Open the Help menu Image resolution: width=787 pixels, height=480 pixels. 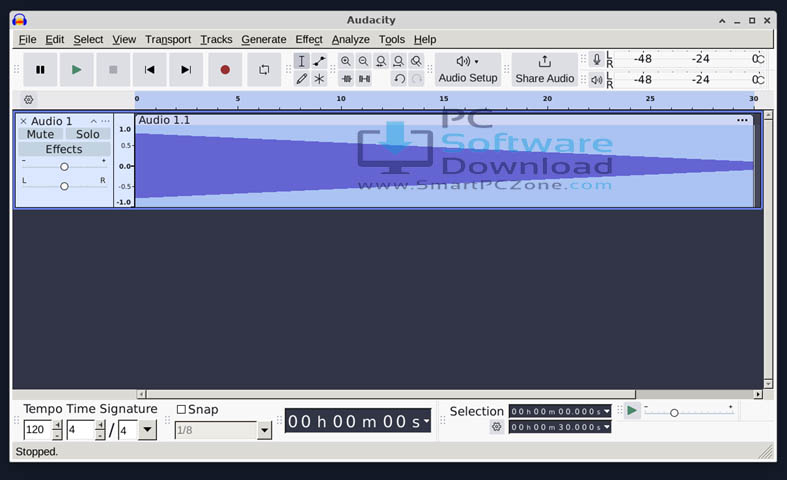425,39
